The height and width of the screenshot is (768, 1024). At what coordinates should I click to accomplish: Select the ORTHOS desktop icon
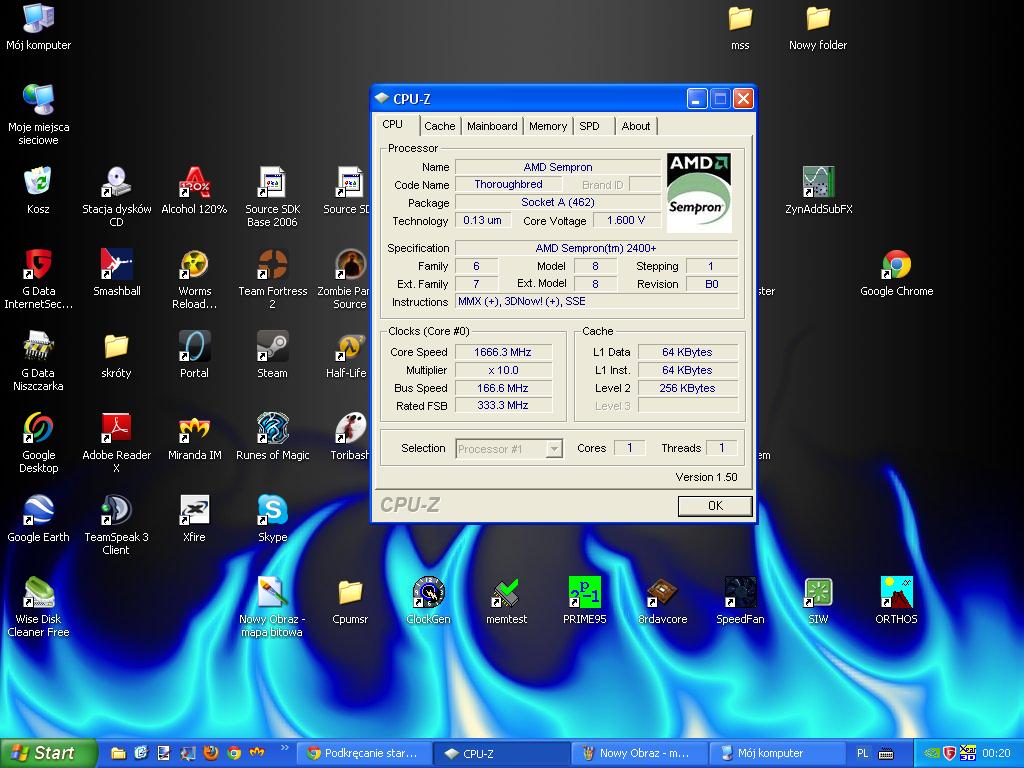point(896,594)
